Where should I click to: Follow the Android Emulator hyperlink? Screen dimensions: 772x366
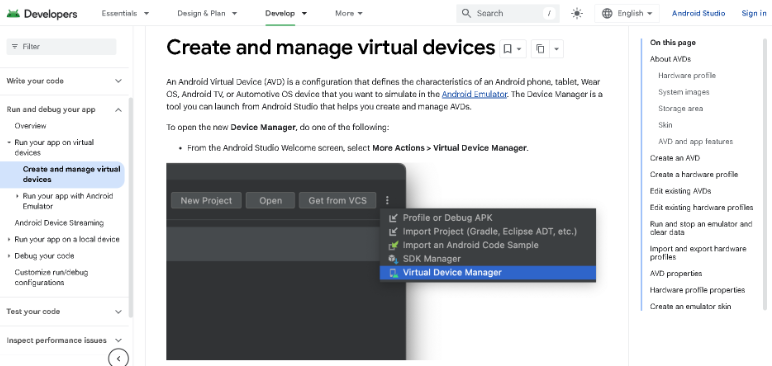click(x=474, y=94)
